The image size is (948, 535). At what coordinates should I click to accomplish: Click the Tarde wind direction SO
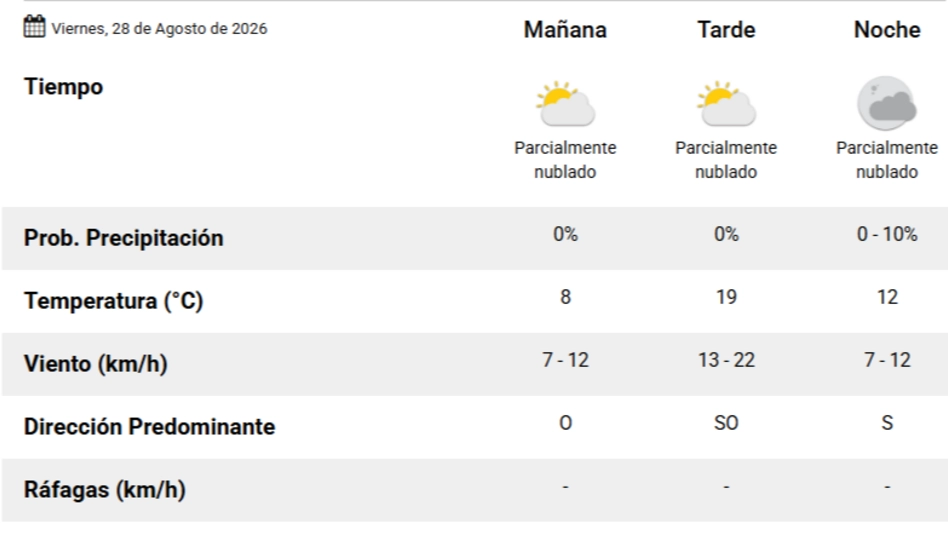(726, 423)
